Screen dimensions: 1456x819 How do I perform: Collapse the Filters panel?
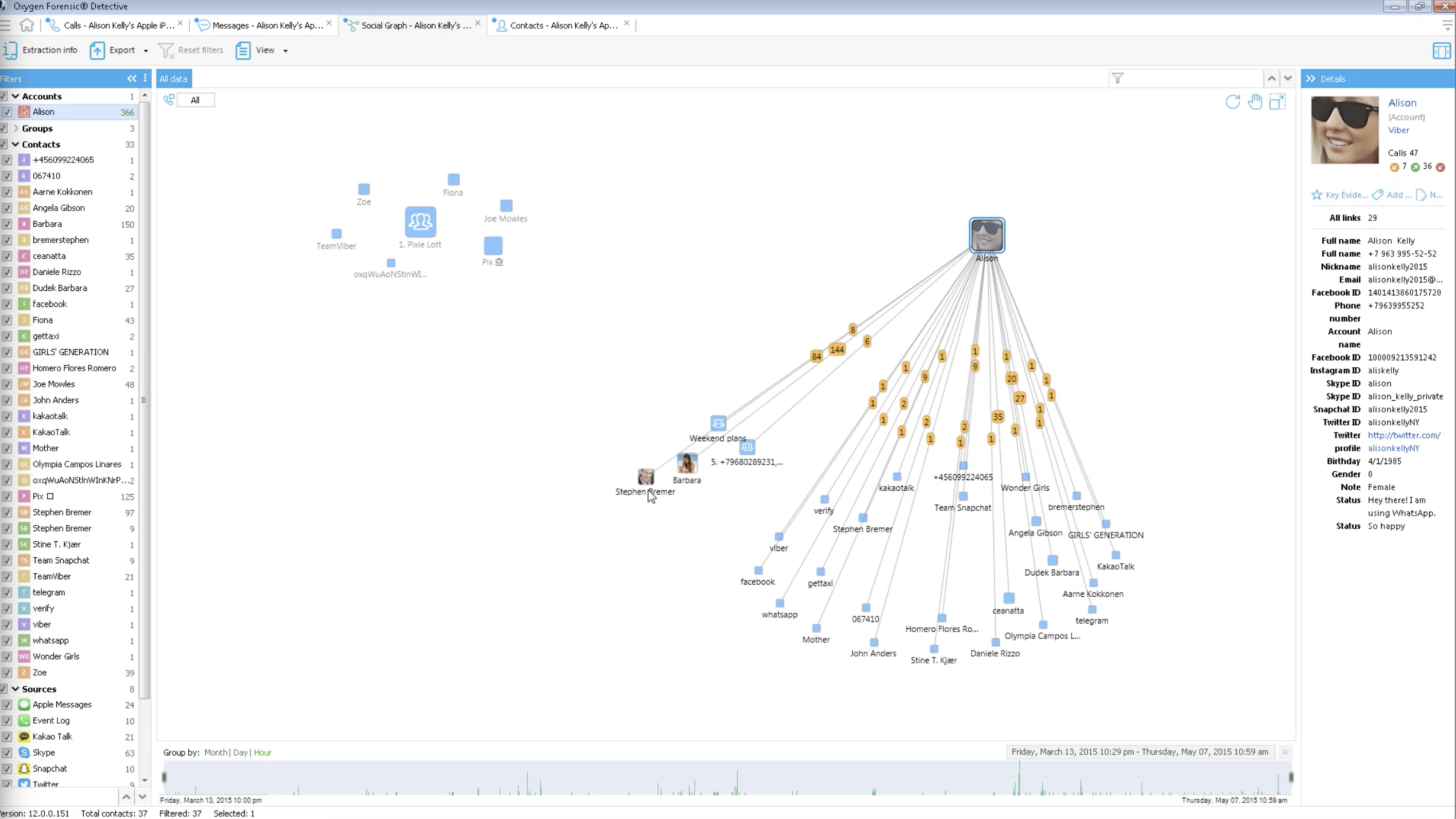[x=132, y=79]
